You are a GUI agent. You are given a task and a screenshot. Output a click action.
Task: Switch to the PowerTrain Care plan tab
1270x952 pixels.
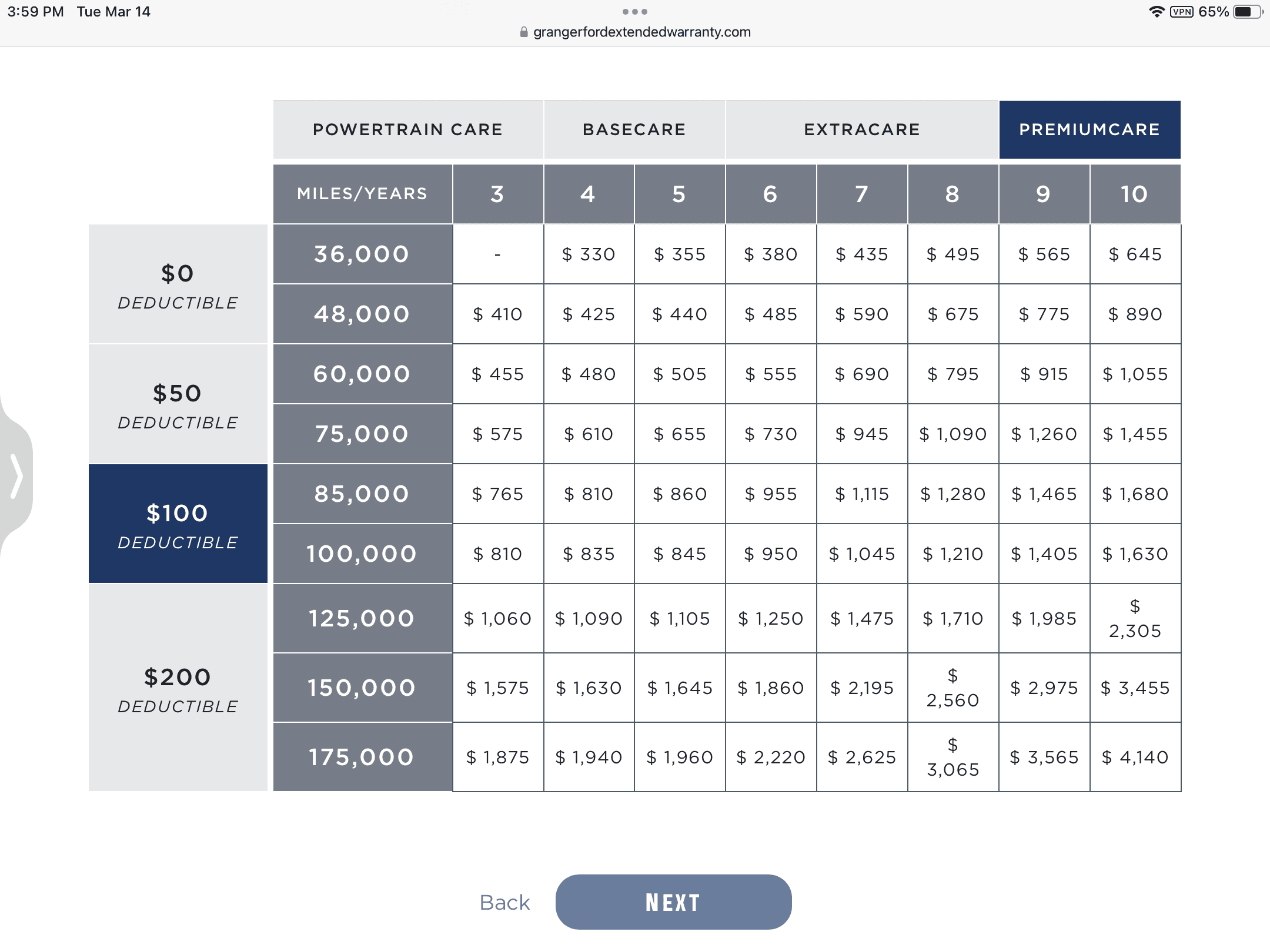[x=408, y=129]
